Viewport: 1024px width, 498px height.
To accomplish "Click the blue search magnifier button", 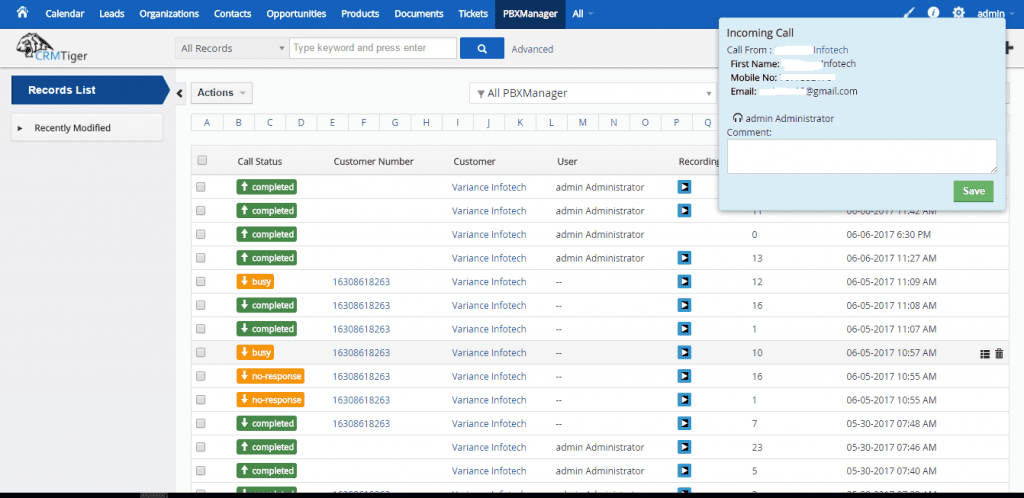I will [483, 48].
